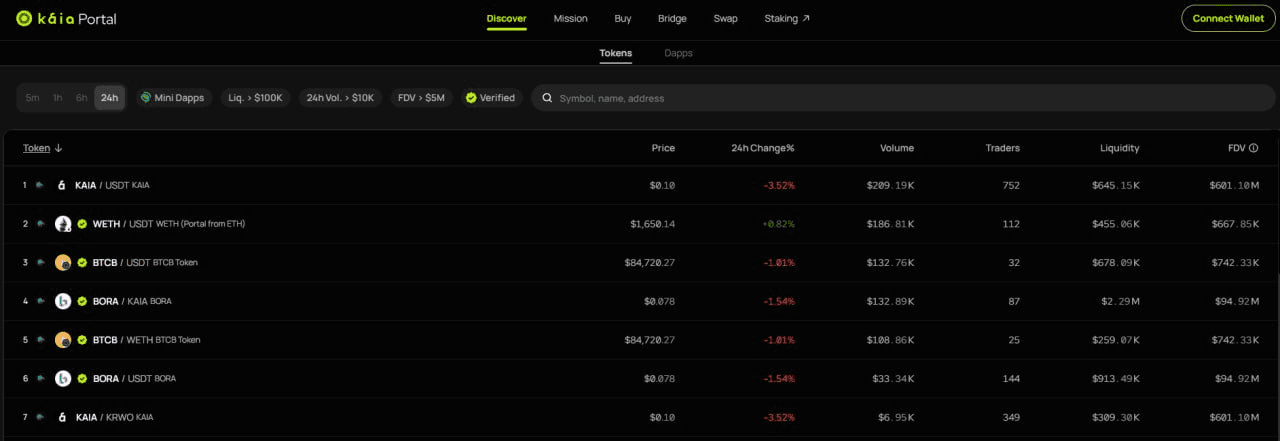Click the +0.82% change value
Image resolution: width=1280 pixels, height=441 pixels.
(778, 224)
